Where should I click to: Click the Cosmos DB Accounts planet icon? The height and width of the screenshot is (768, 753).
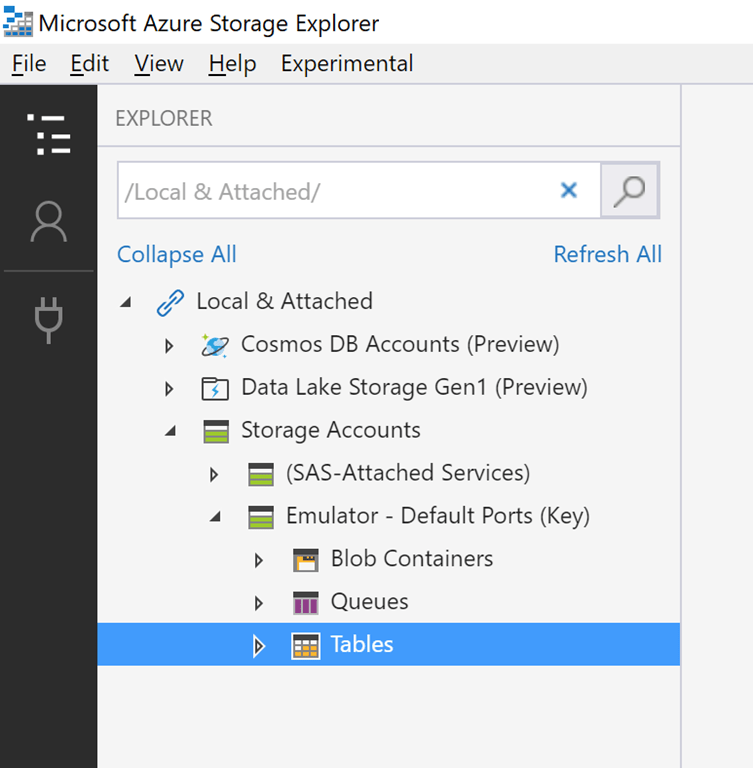tap(214, 345)
